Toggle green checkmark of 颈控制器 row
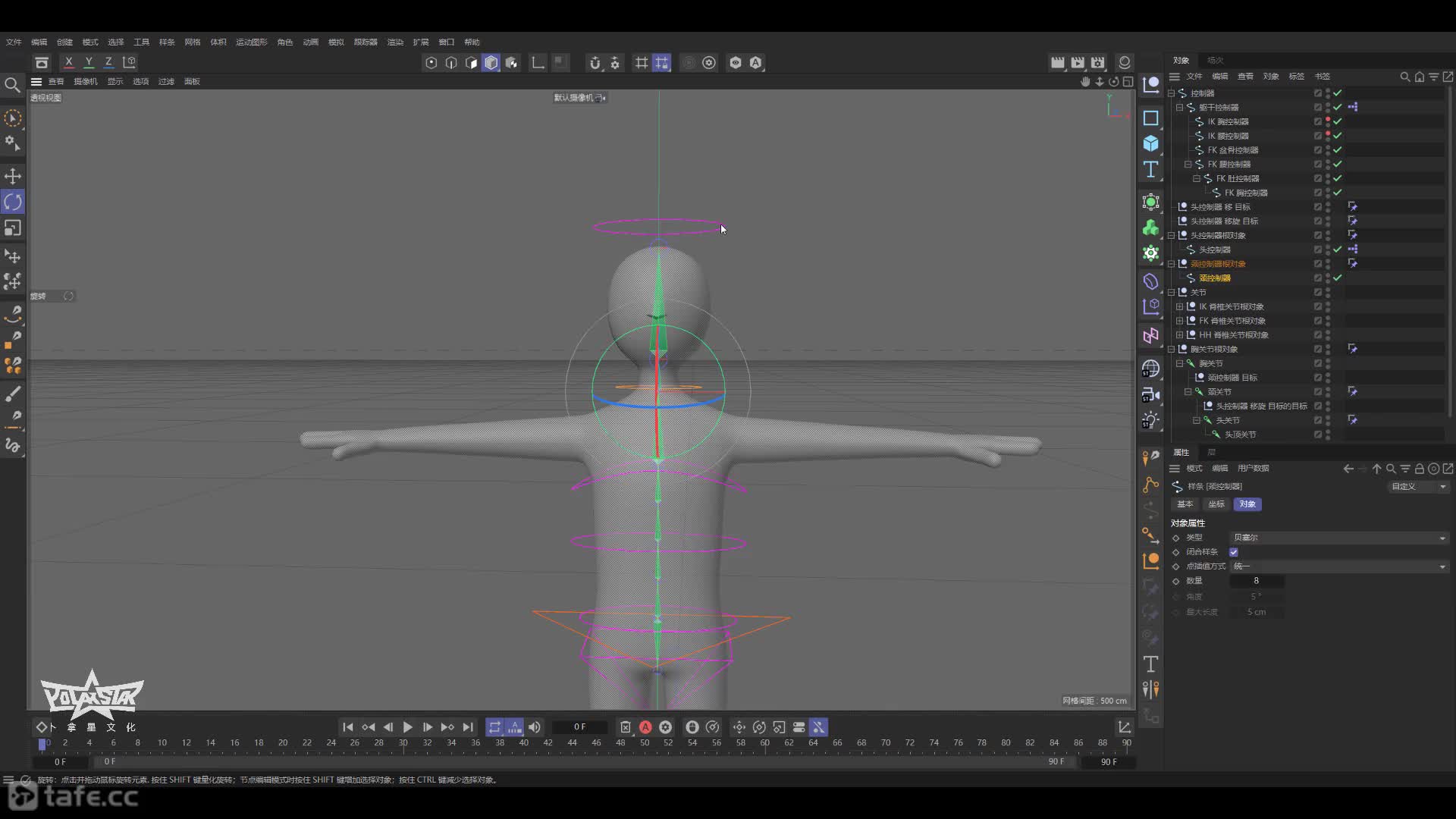This screenshot has width=1456, height=819. (x=1338, y=278)
